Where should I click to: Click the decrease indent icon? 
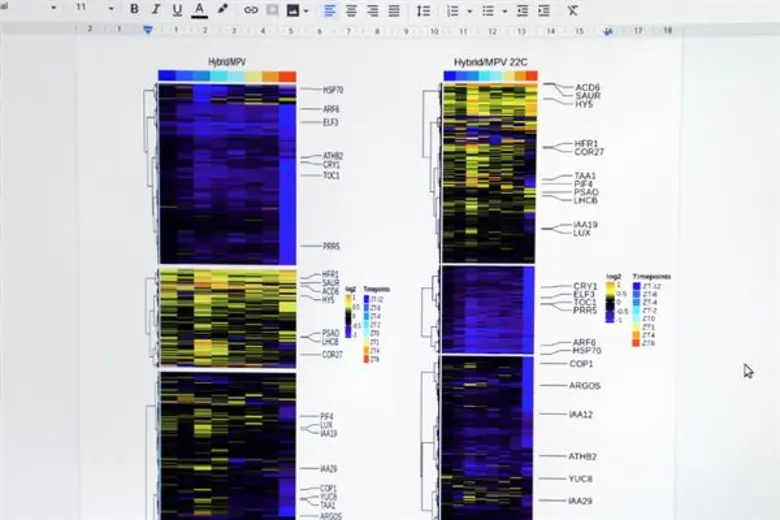[524, 10]
